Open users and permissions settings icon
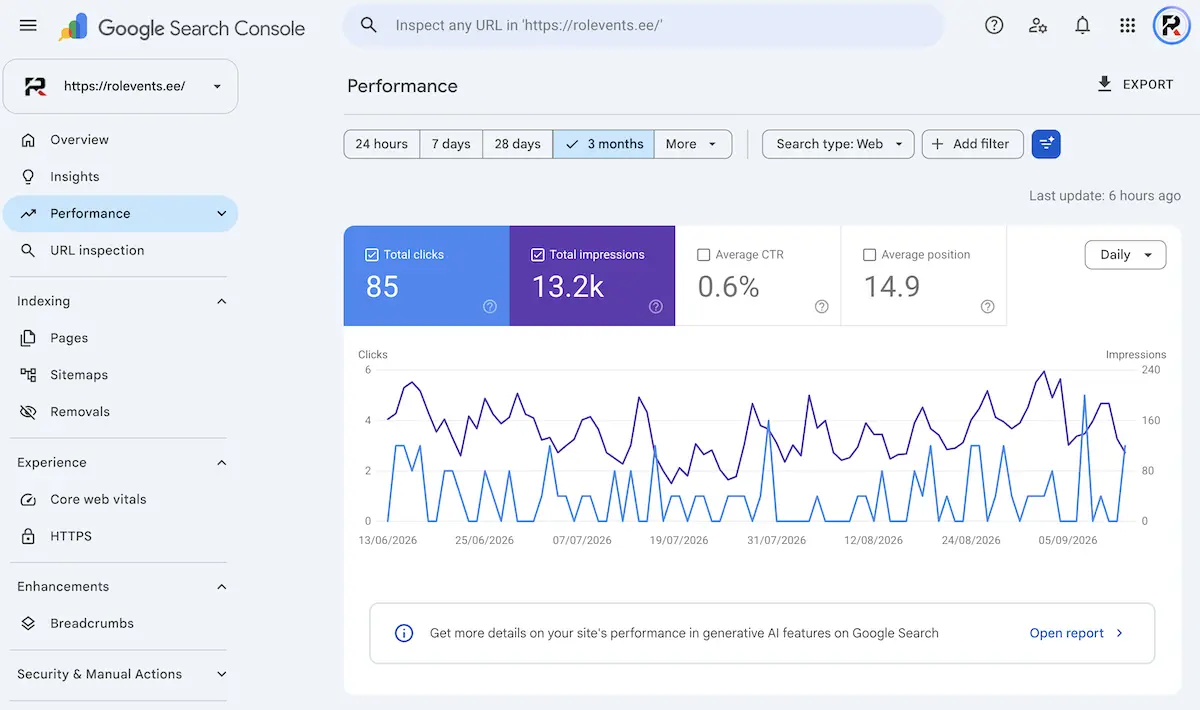The image size is (1200, 710). pyautogui.click(x=1038, y=25)
